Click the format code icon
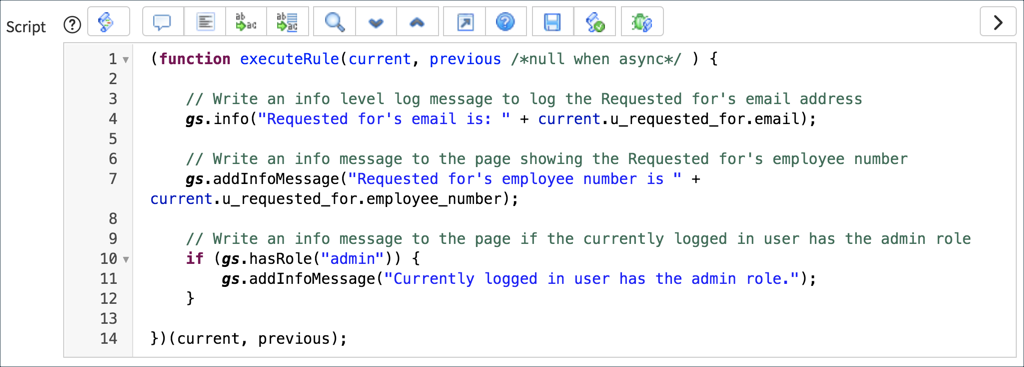This screenshot has height=367, width=1024. click(205, 22)
